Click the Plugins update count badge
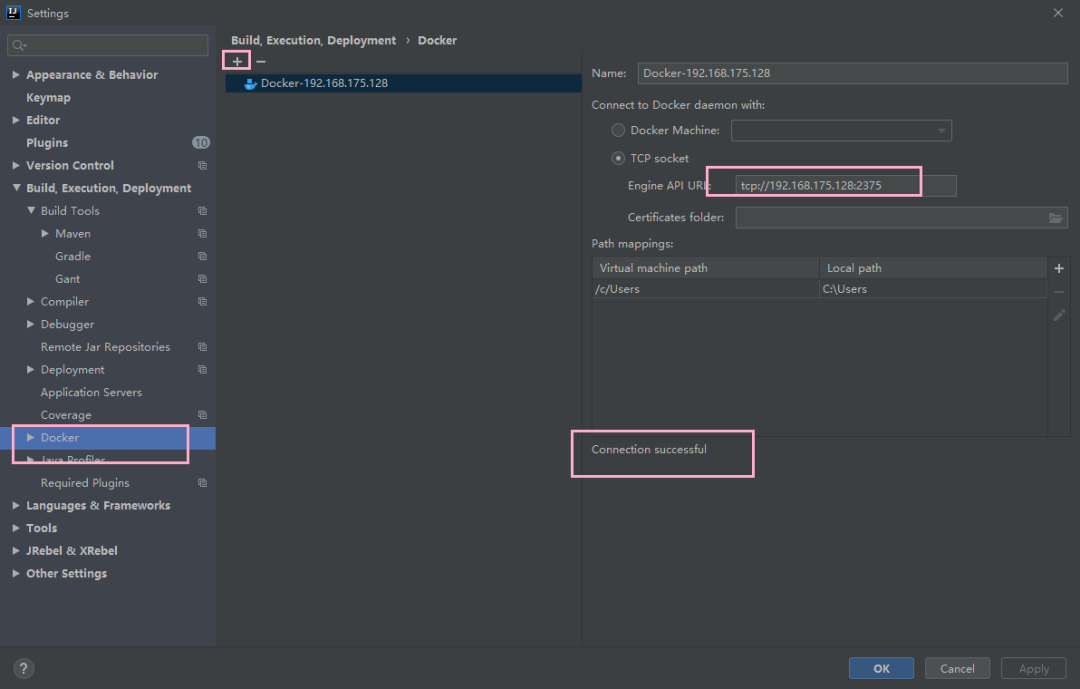1080x689 pixels. 200,143
